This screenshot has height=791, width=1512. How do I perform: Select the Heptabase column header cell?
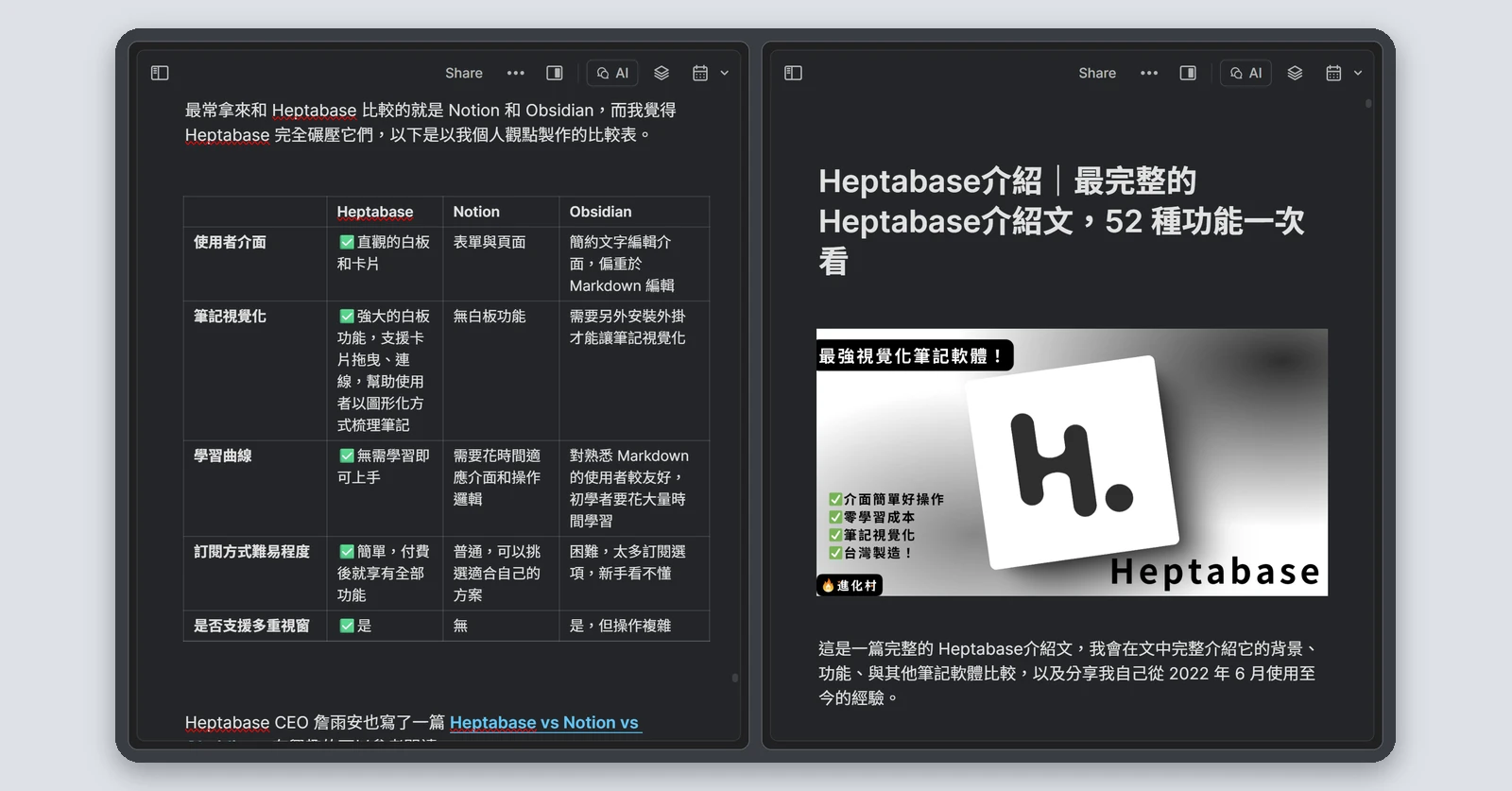[385, 212]
